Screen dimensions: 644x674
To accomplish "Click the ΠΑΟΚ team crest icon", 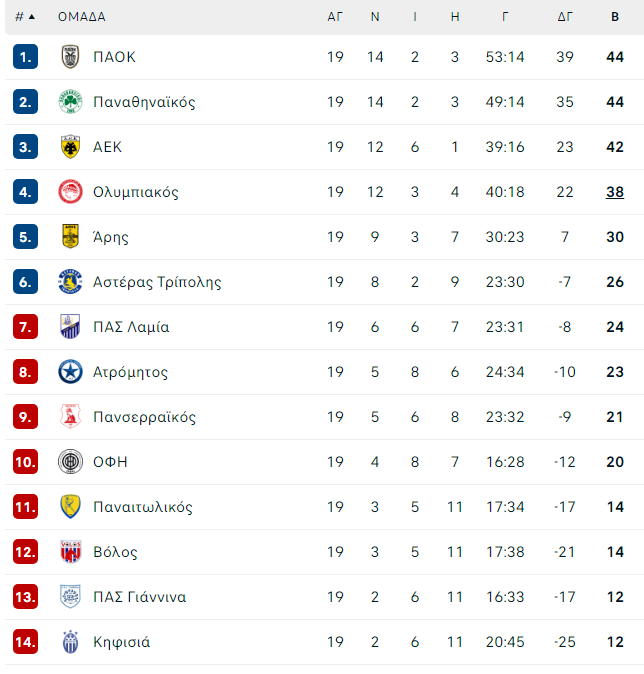I will click(70, 57).
